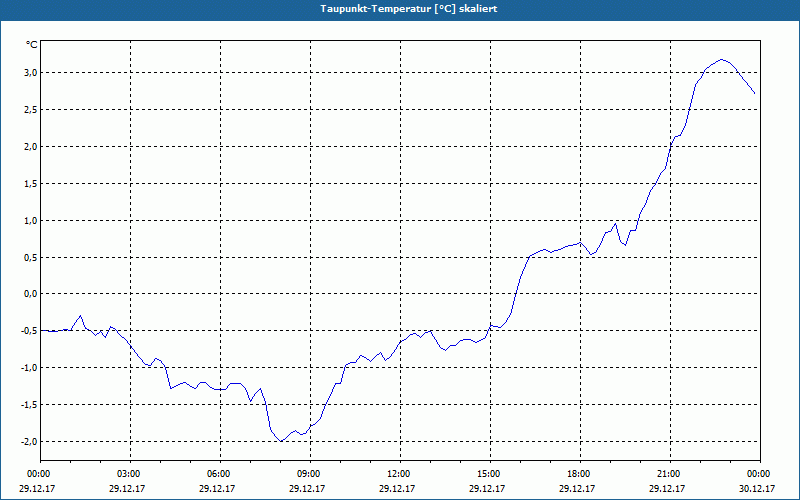The height and width of the screenshot is (500, 800).
Task: Pick the 21:00 time axis label
Action: coord(670,474)
